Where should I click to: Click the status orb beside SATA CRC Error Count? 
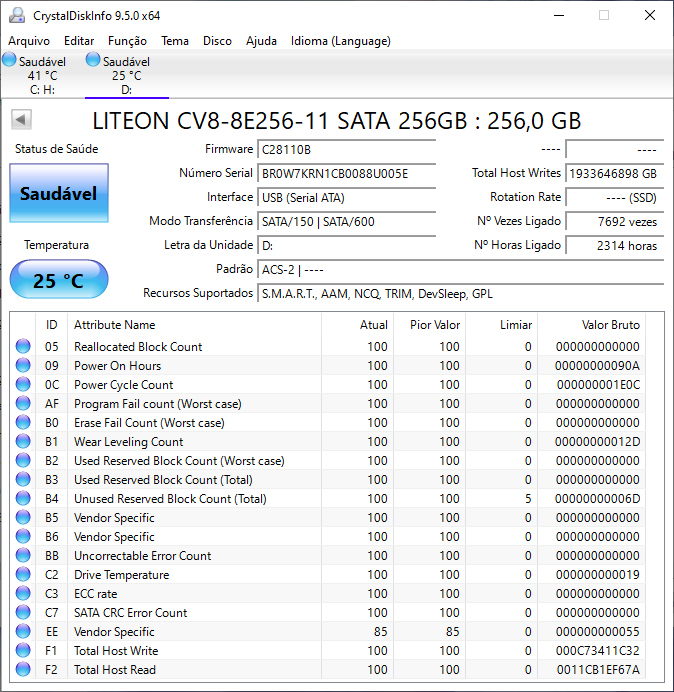pyautogui.click(x=23, y=613)
